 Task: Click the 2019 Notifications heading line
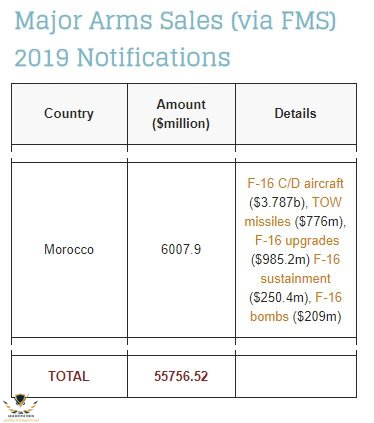pos(122,57)
